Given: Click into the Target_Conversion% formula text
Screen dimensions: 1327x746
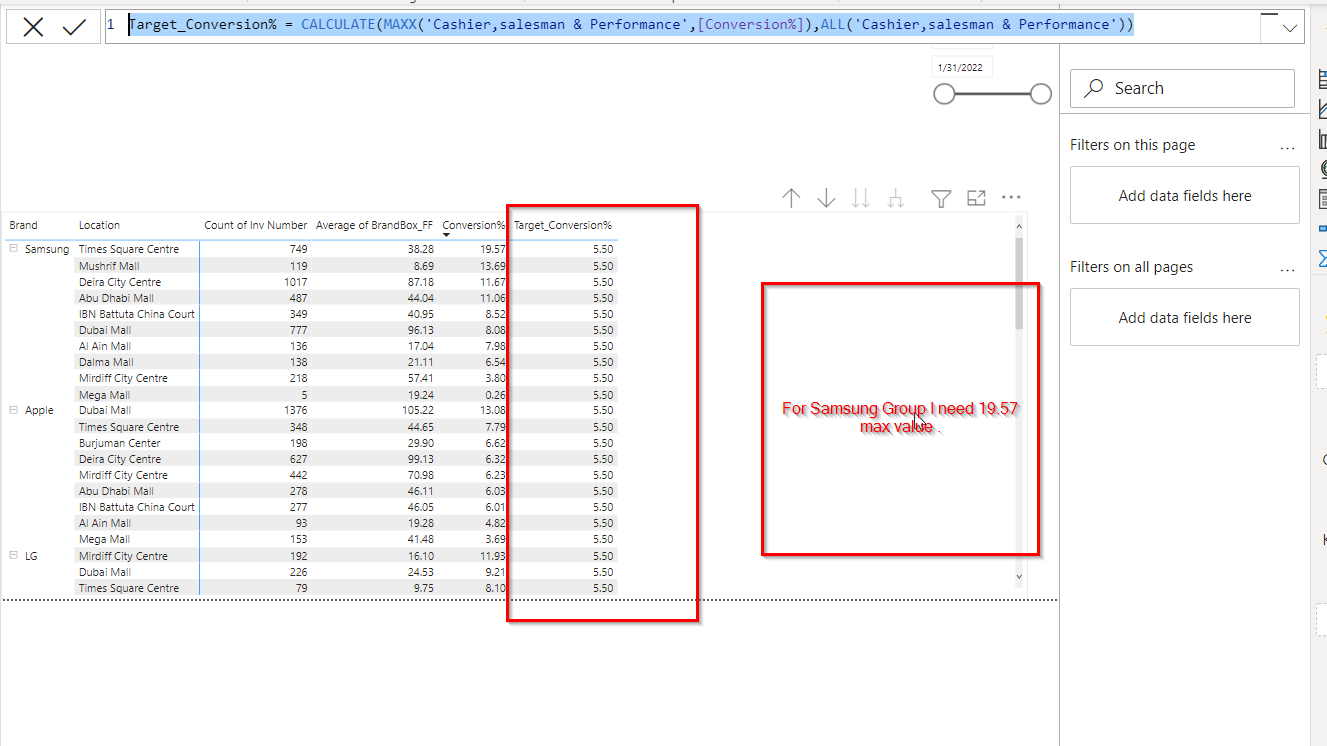Looking at the screenshot, I should click(631, 24).
